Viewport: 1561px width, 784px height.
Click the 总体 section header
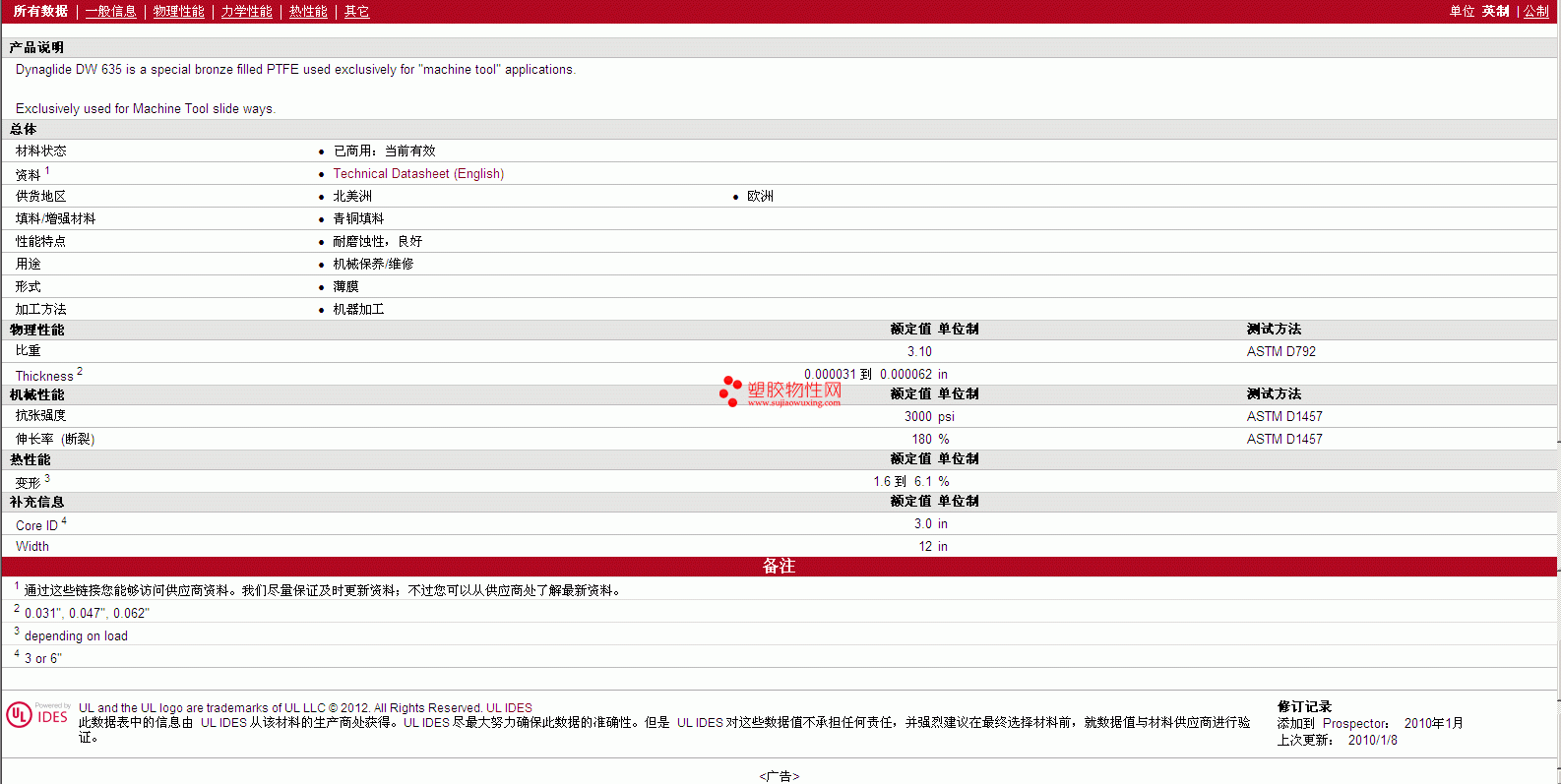point(23,129)
